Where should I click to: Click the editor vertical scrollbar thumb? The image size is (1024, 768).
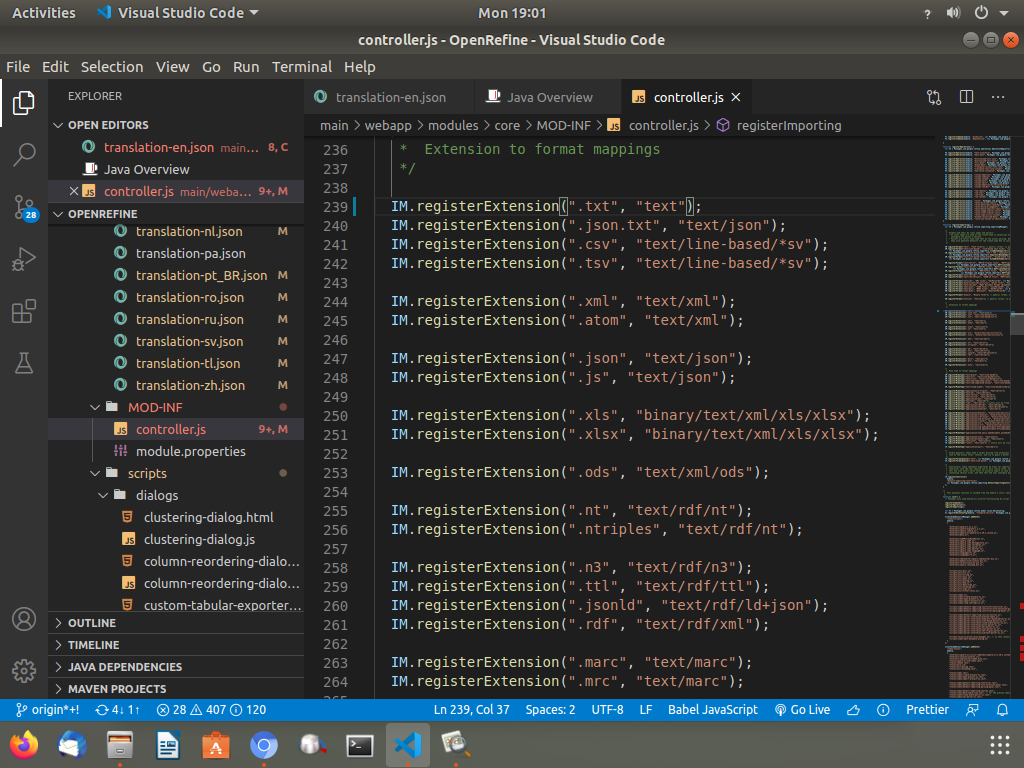click(1017, 325)
